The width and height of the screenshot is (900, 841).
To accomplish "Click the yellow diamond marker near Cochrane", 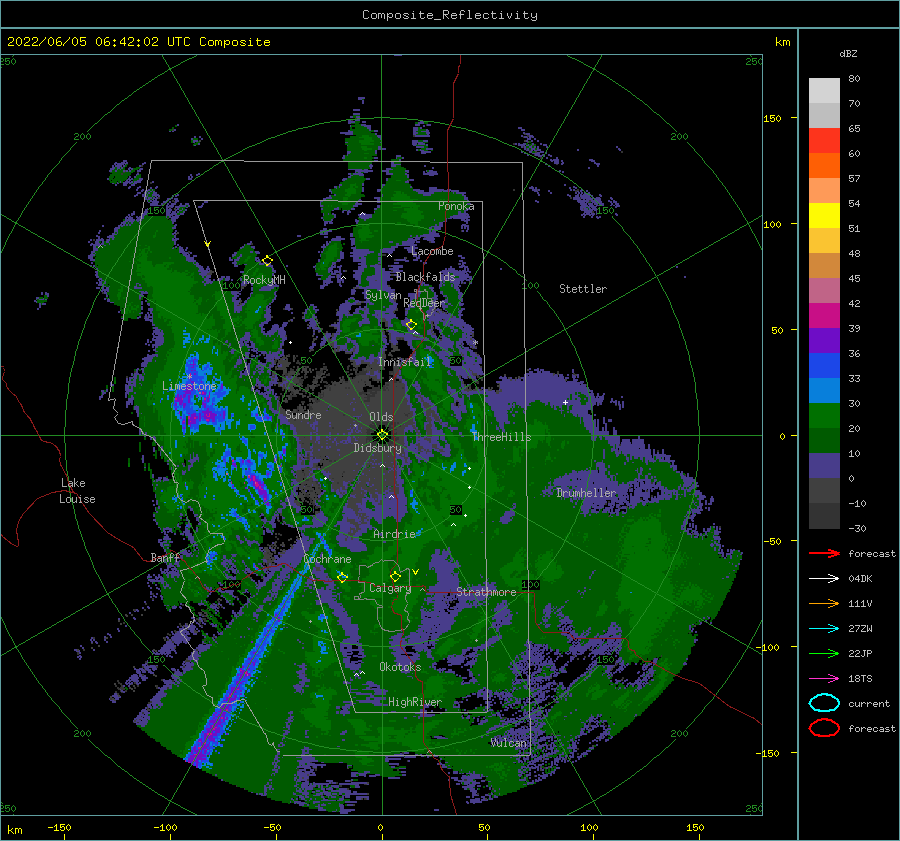I will (x=342, y=577).
